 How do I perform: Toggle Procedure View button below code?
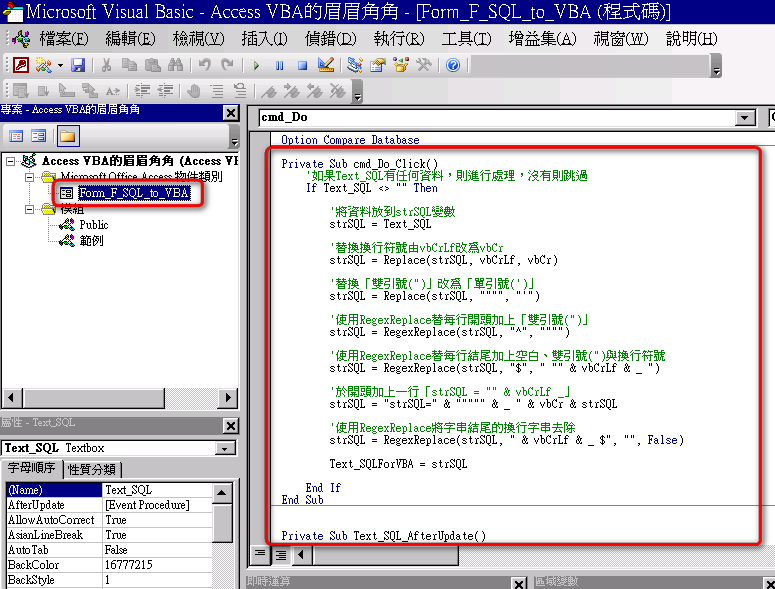tap(260, 554)
